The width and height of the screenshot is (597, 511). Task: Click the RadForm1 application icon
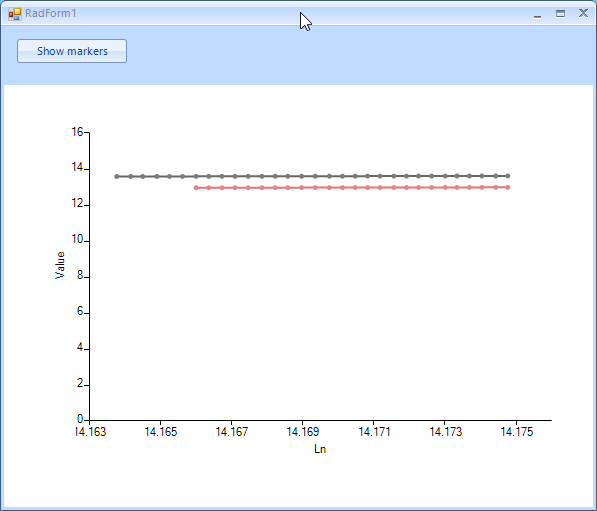[x=15, y=14]
